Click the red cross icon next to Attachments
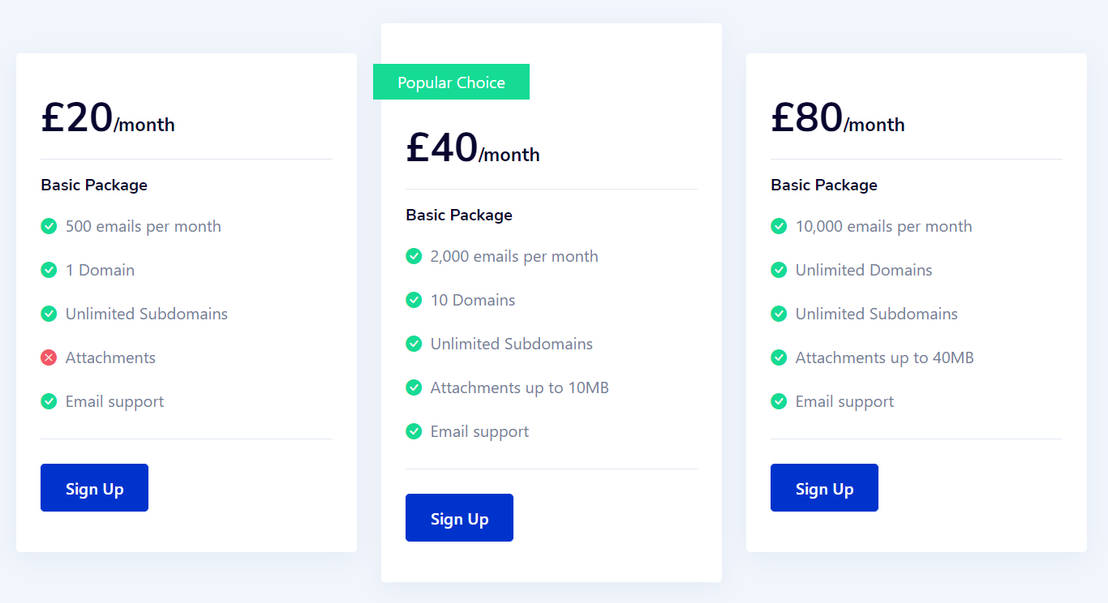1108x603 pixels. 48,357
